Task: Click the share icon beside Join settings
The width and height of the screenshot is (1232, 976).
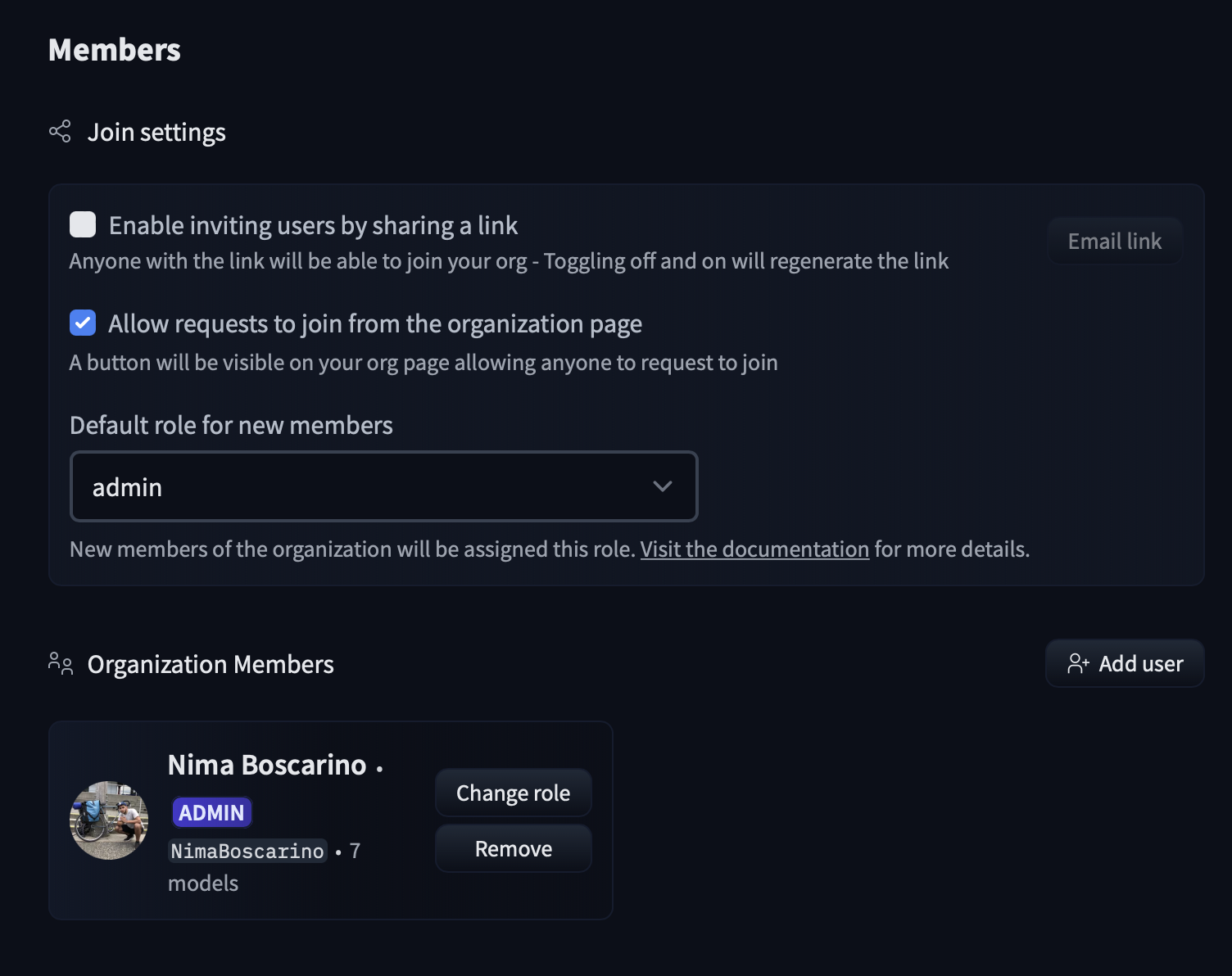Action: click(60, 132)
